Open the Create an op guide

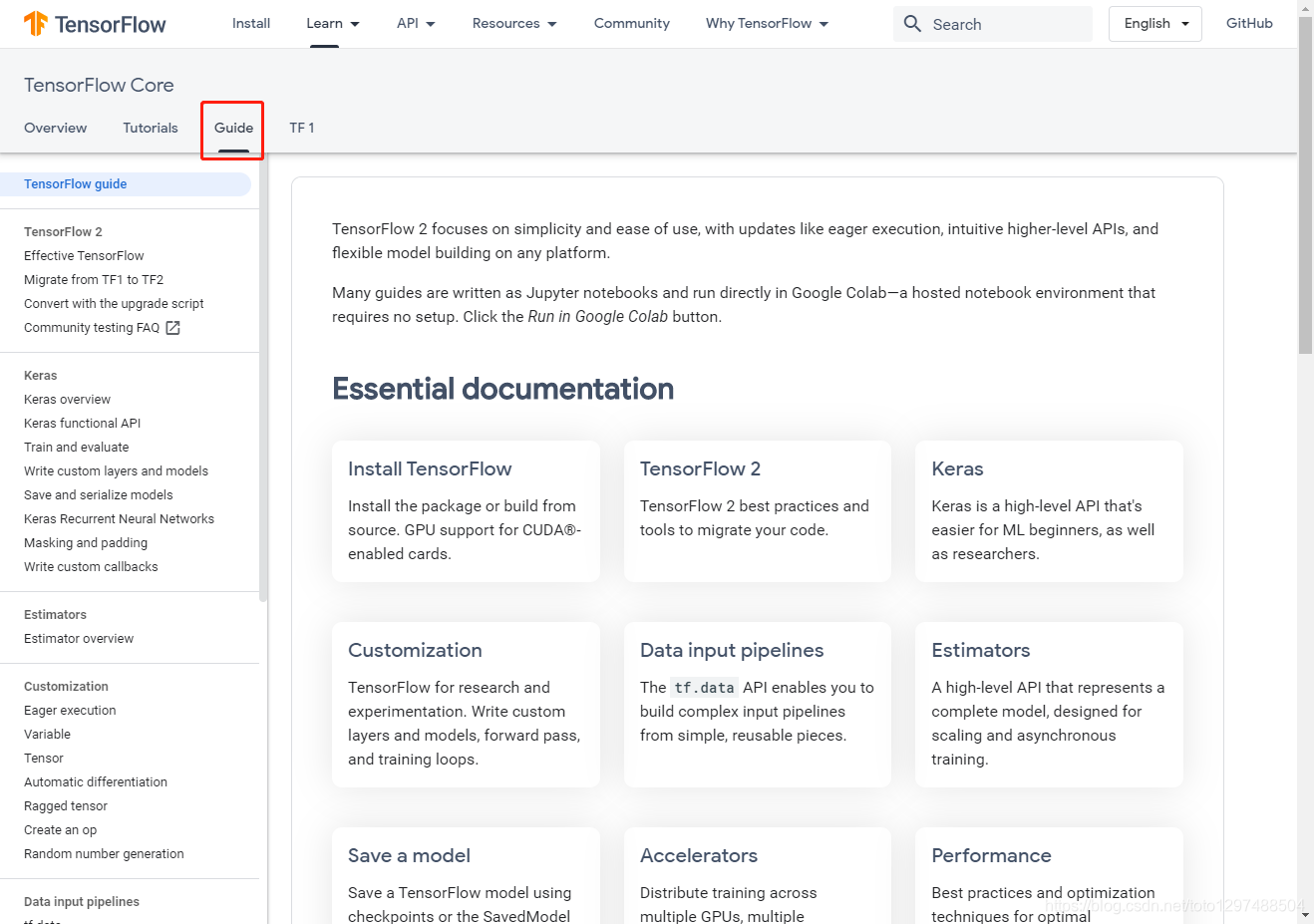click(x=61, y=830)
